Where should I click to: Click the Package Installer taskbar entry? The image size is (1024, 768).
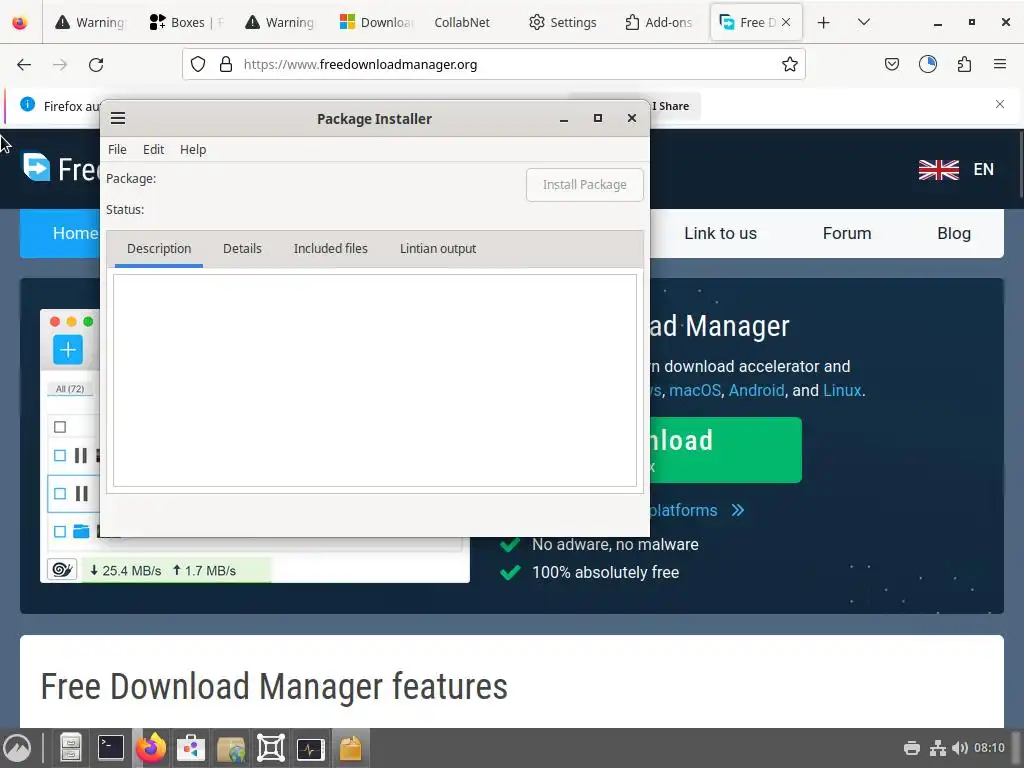(x=351, y=748)
